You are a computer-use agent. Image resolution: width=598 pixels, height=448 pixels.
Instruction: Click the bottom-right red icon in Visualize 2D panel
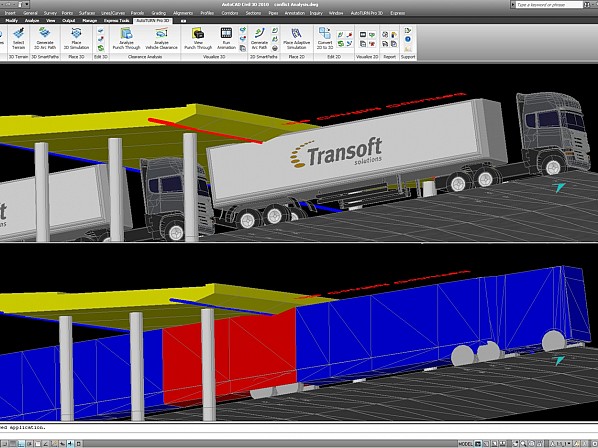372,44
